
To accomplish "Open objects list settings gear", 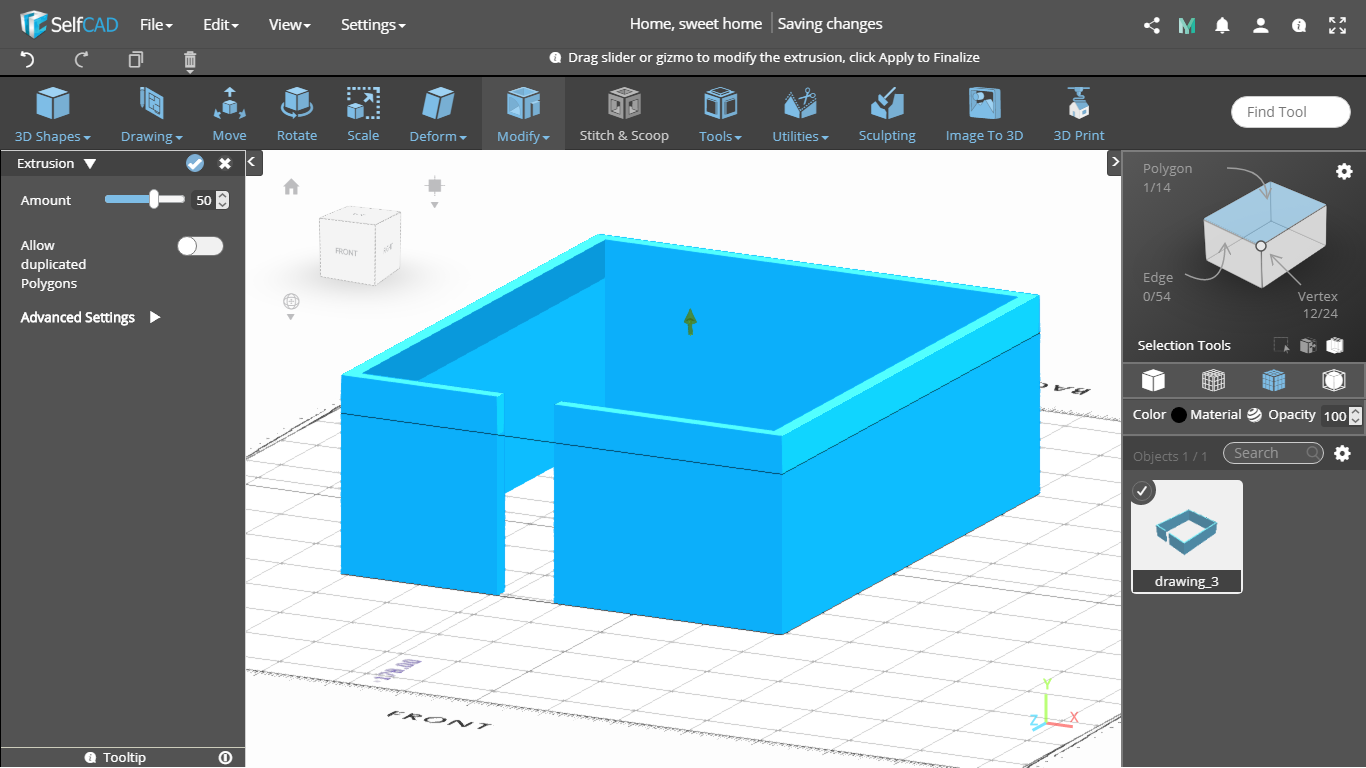I will tap(1342, 453).
